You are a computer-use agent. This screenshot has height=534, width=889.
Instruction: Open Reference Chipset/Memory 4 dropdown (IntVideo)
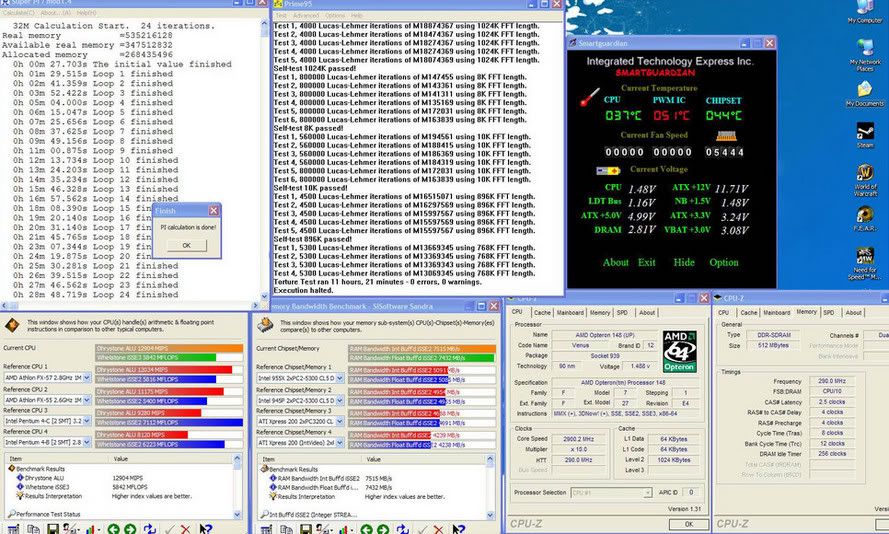coord(340,442)
